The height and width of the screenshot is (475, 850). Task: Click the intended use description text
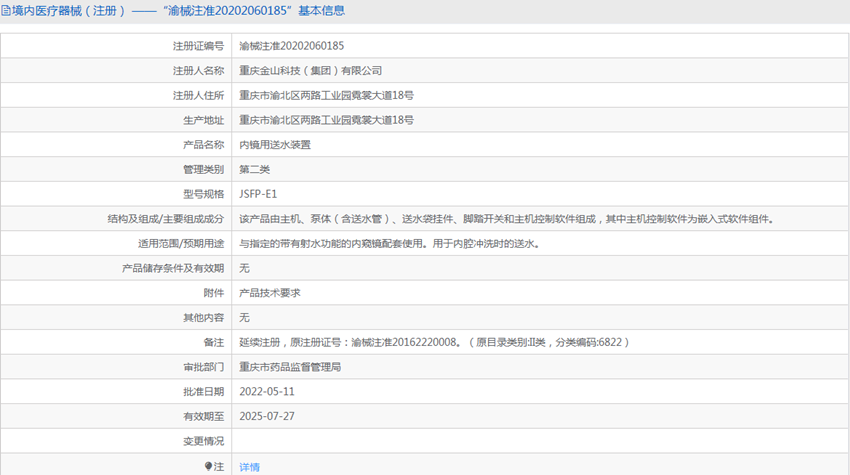point(390,244)
